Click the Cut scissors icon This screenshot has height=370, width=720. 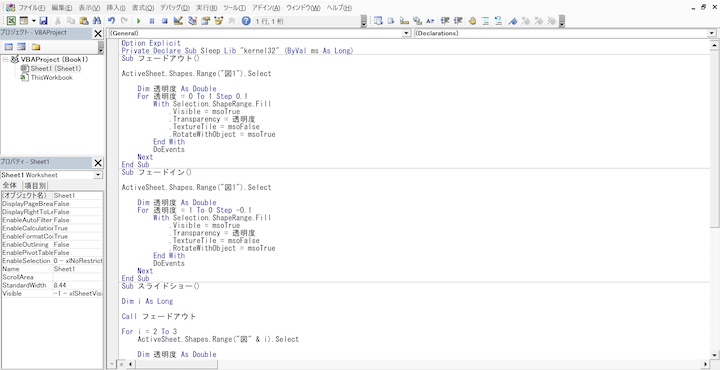tap(58, 21)
